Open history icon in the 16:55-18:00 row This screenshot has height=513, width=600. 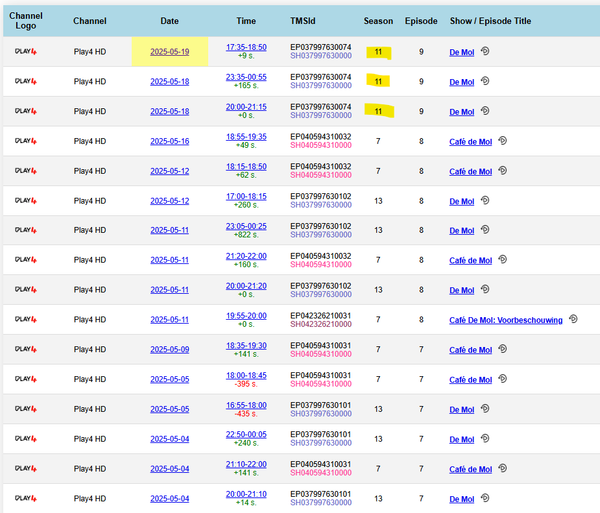tap(485, 408)
